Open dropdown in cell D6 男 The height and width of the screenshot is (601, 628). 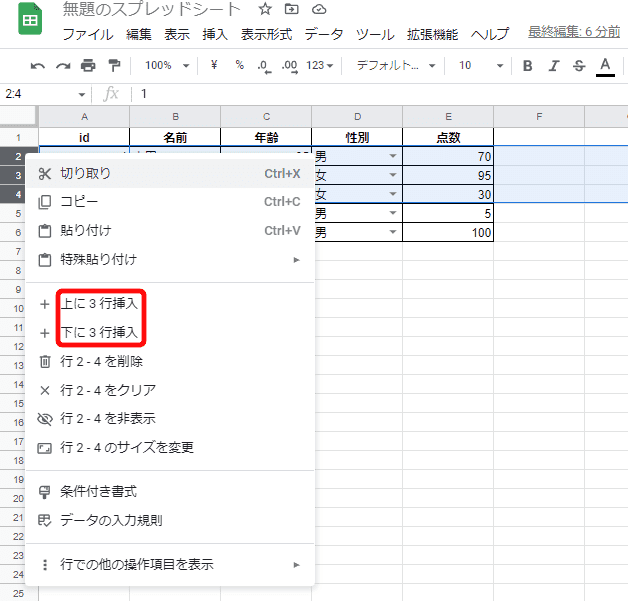click(393, 232)
